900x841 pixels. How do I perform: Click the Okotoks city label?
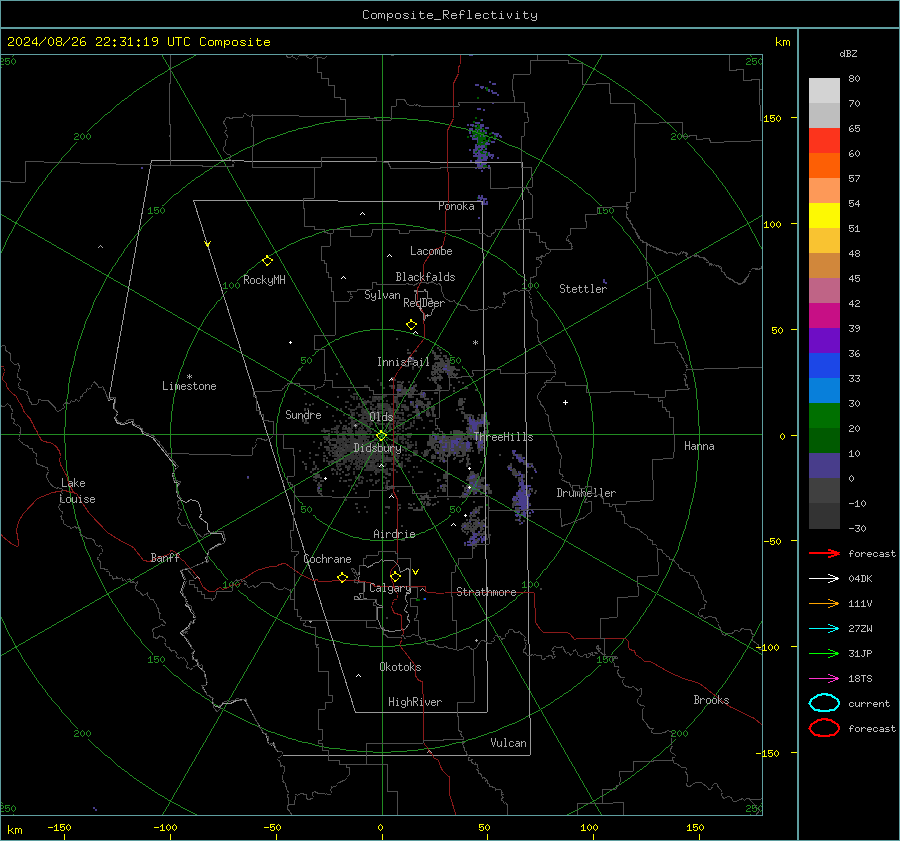tap(400, 667)
